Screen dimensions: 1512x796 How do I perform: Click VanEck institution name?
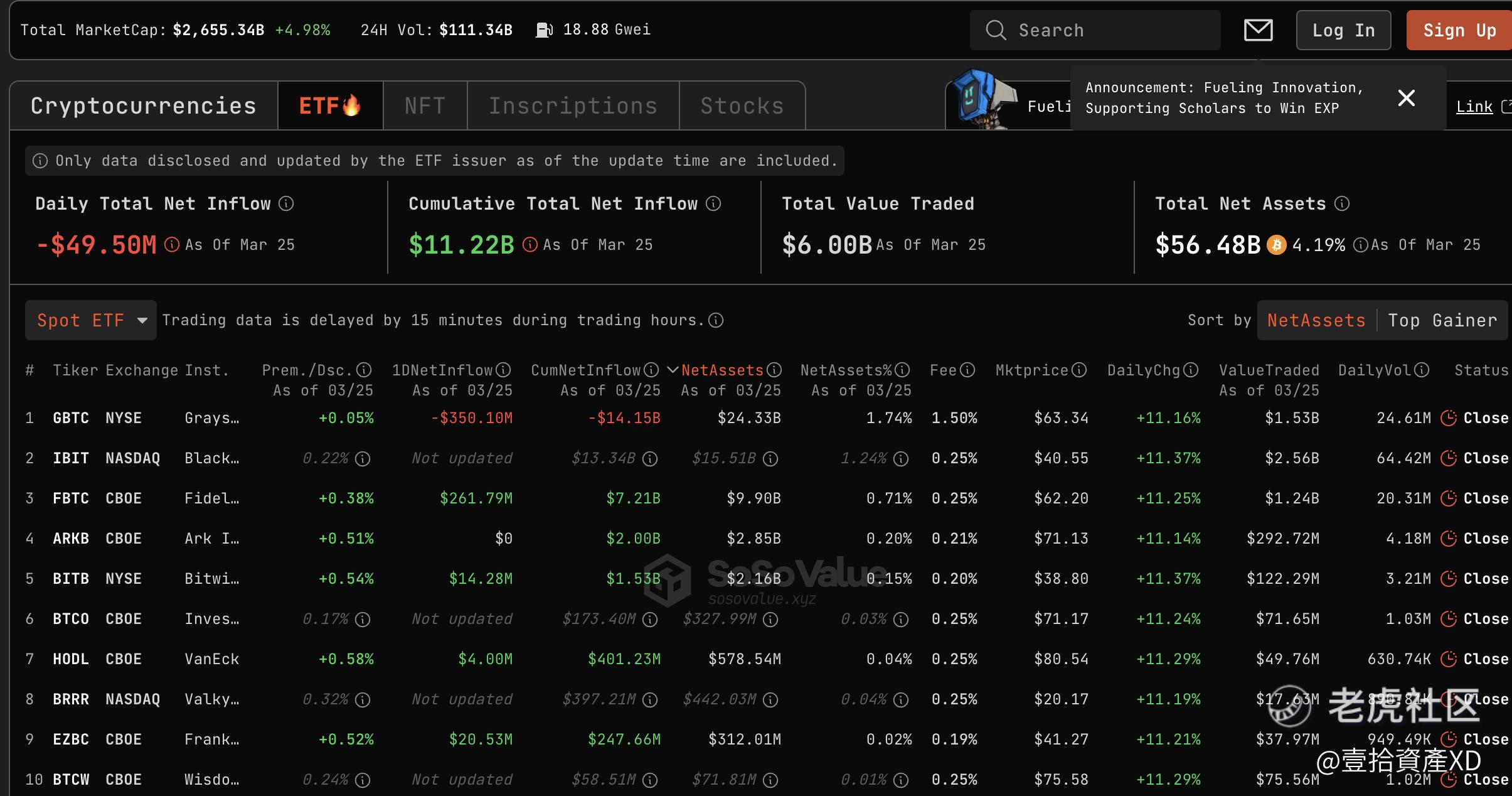click(x=211, y=659)
